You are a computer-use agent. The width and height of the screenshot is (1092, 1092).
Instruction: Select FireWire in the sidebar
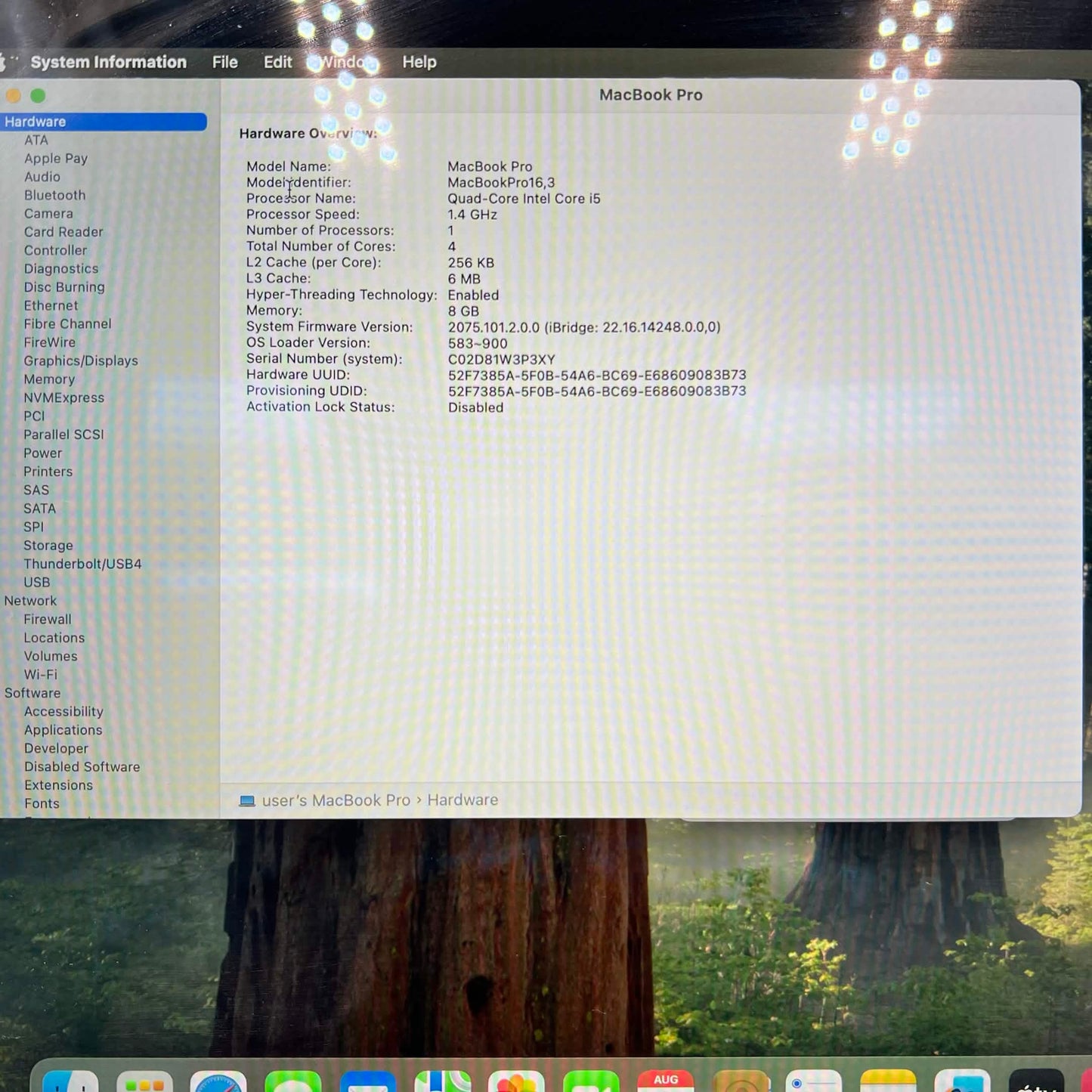tap(49, 342)
